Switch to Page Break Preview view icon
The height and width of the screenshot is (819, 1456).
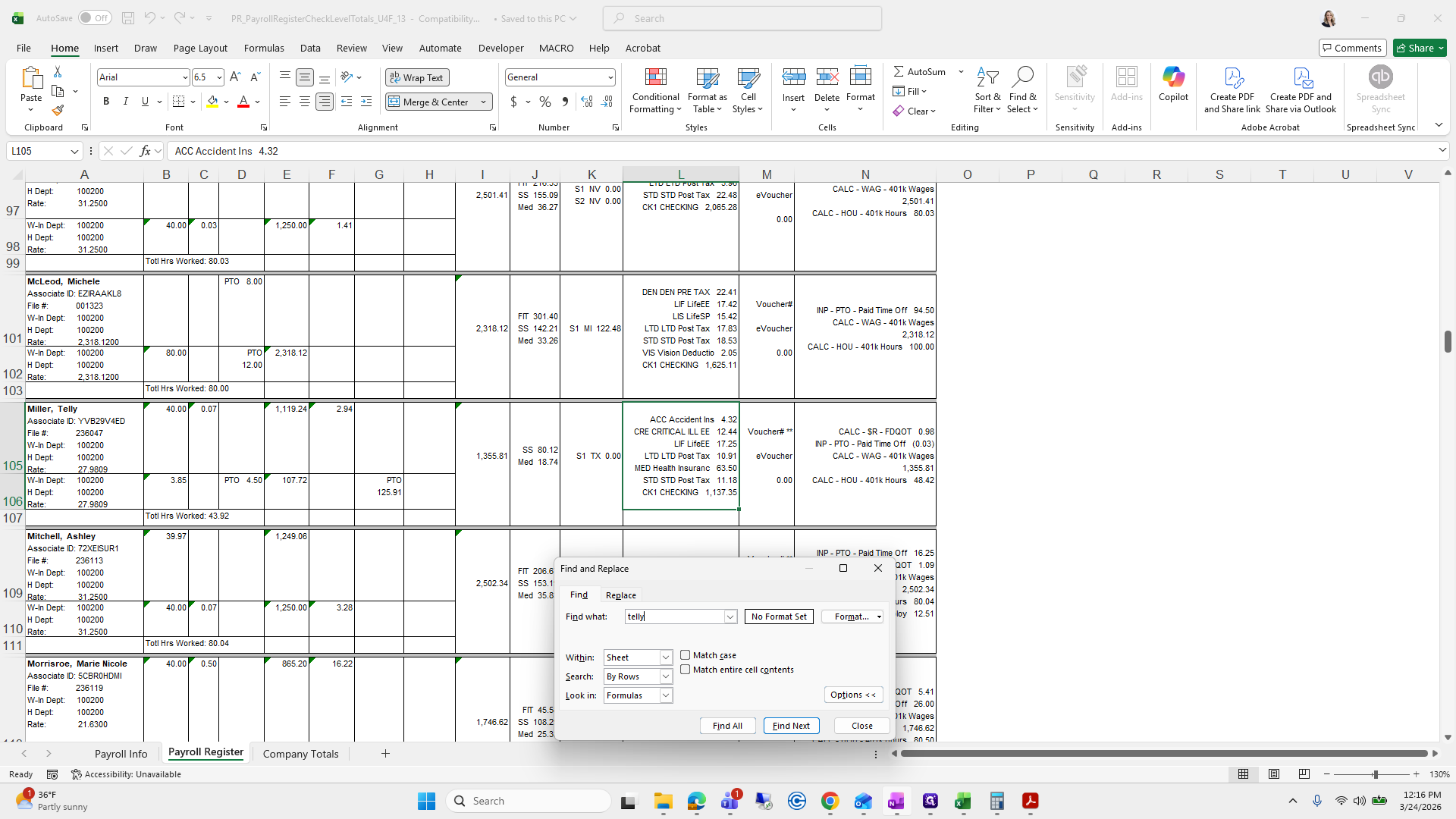[x=1304, y=774]
